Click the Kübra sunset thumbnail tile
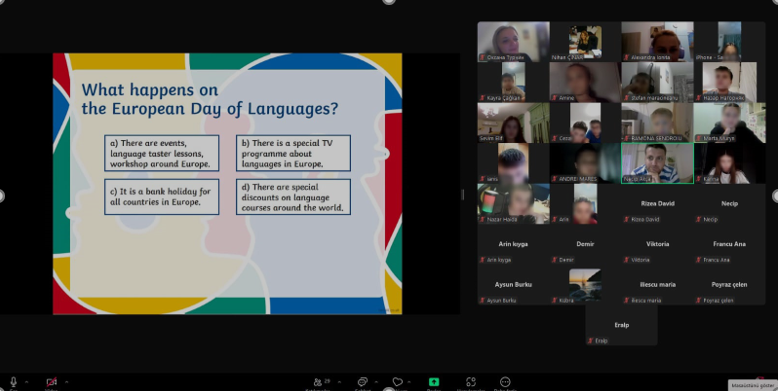Viewport: 778px width, 391px height. (585, 285)
